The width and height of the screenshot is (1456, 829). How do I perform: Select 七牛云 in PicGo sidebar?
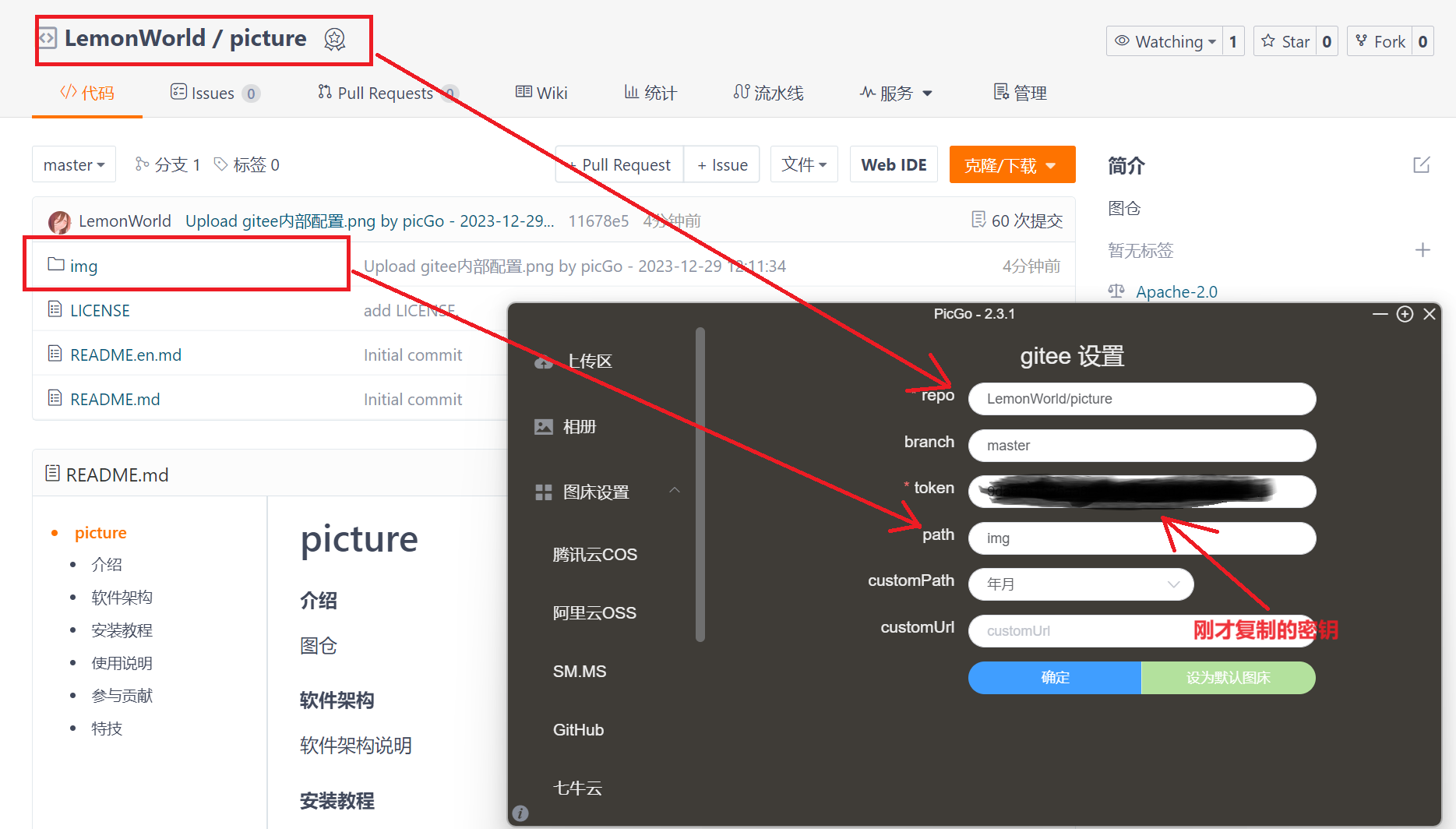(577, 788)
